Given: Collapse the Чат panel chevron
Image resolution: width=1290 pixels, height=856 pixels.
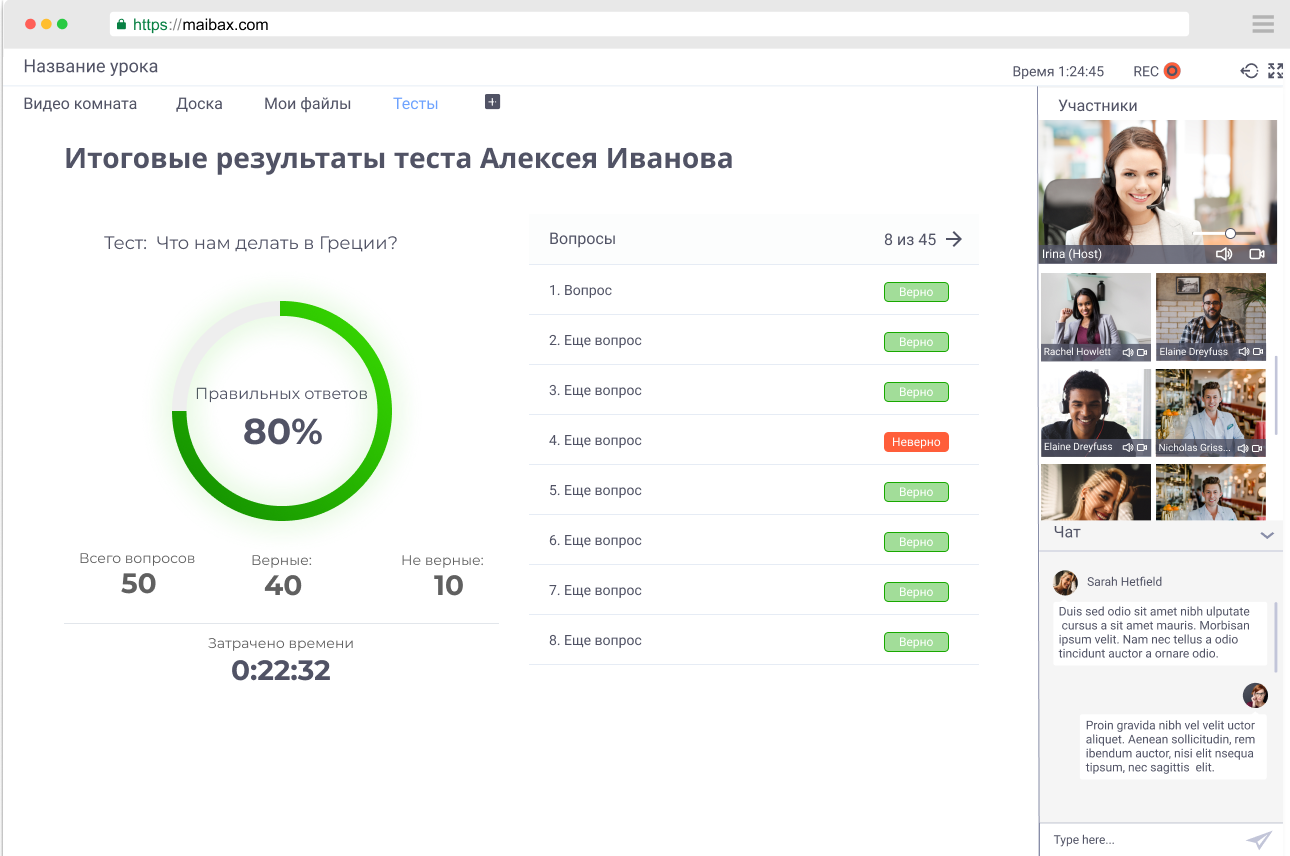Looking at the screenshot, I should (1268, 535).
